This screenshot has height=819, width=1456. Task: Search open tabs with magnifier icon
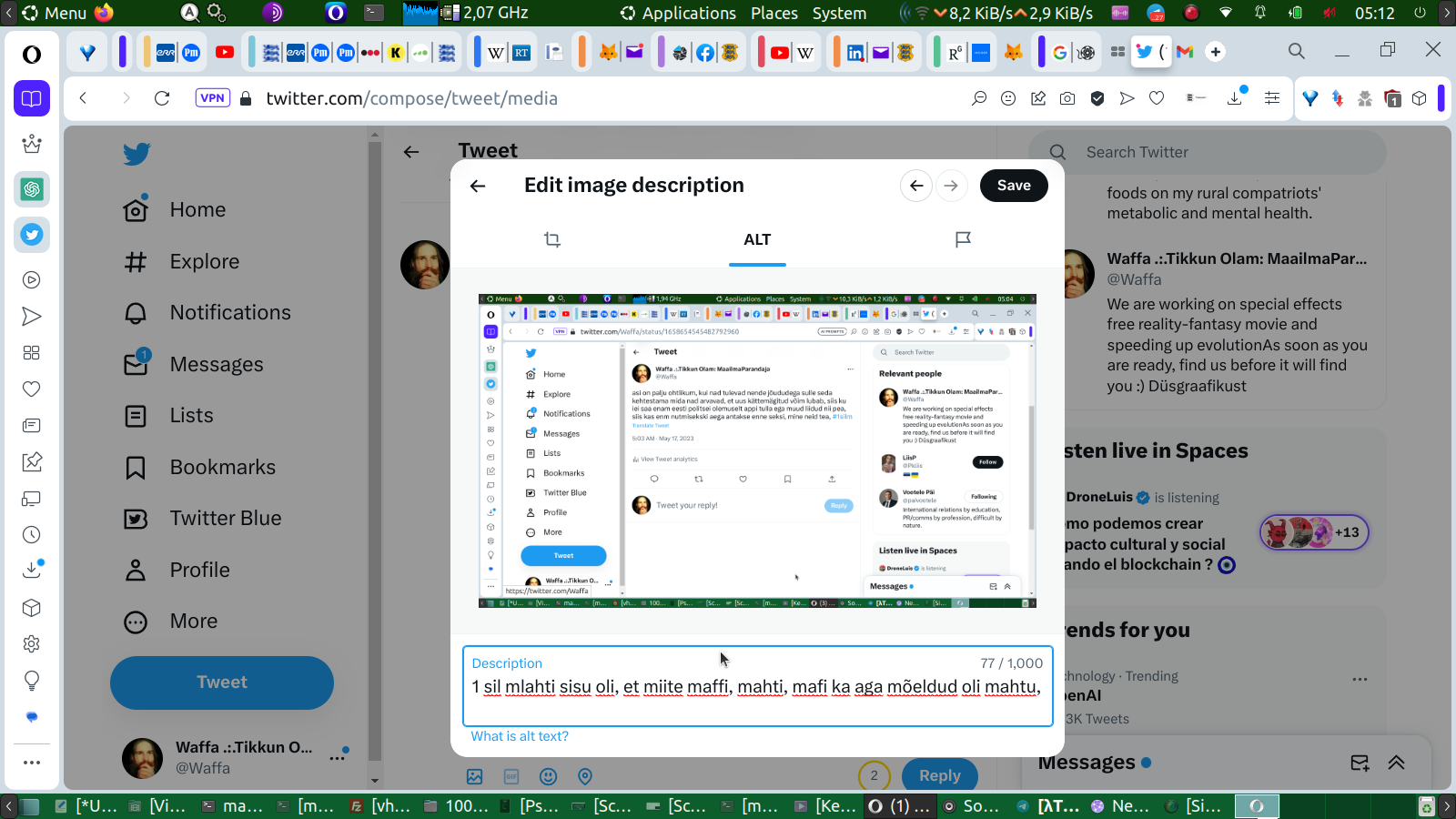tap(1297, 51)
